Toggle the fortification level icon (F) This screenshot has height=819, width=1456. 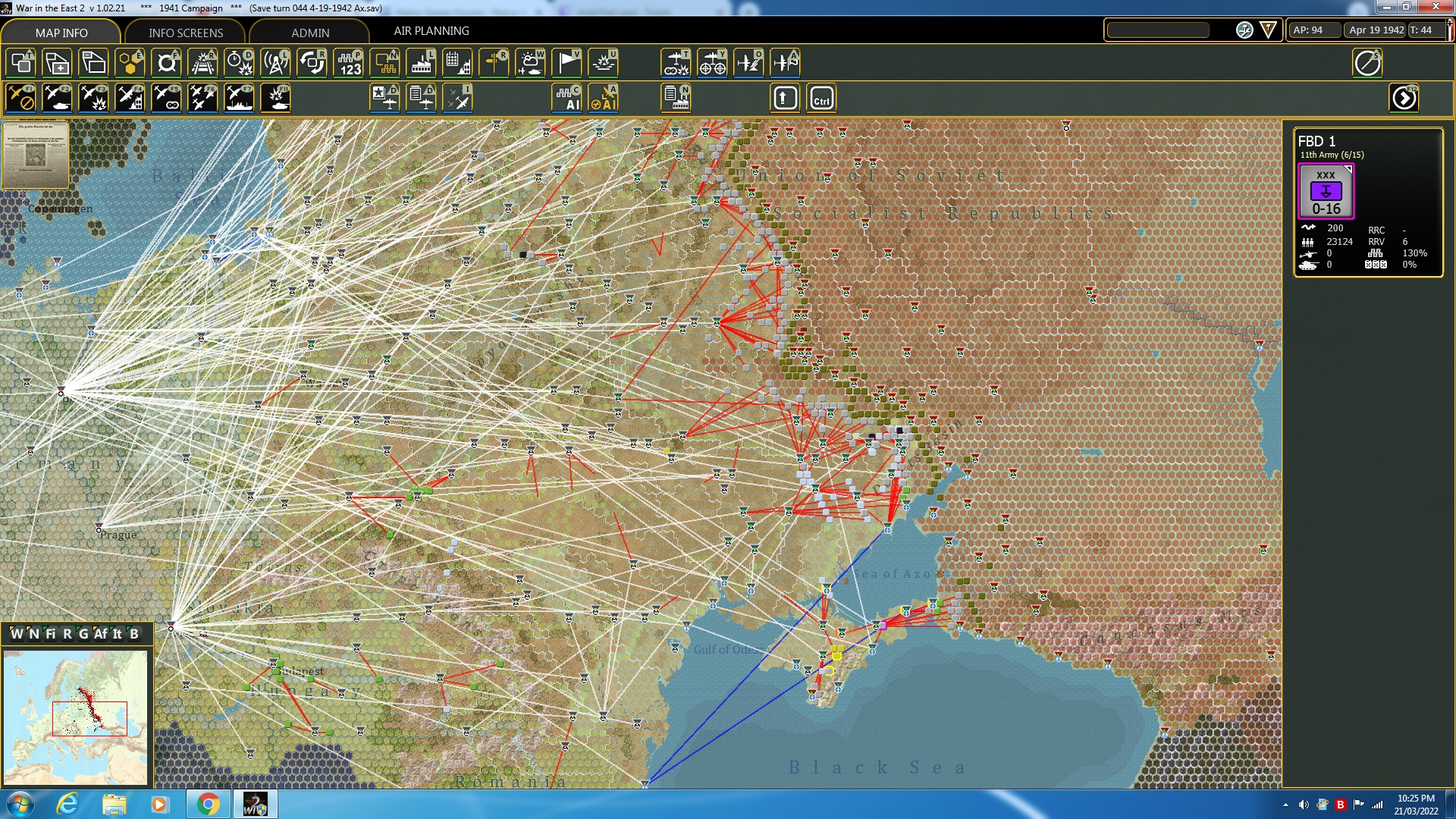pyautogui.click(x=166, y=63)
